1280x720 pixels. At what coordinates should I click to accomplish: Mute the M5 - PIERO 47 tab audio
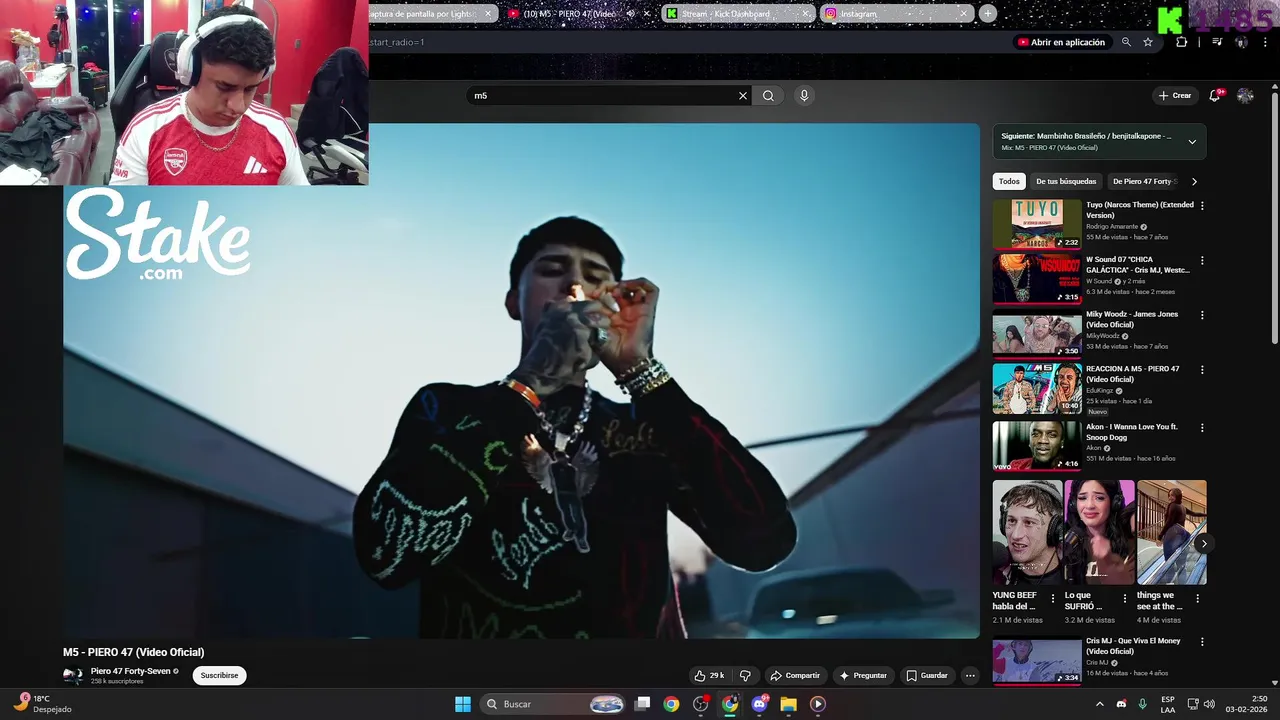point(630,14)
